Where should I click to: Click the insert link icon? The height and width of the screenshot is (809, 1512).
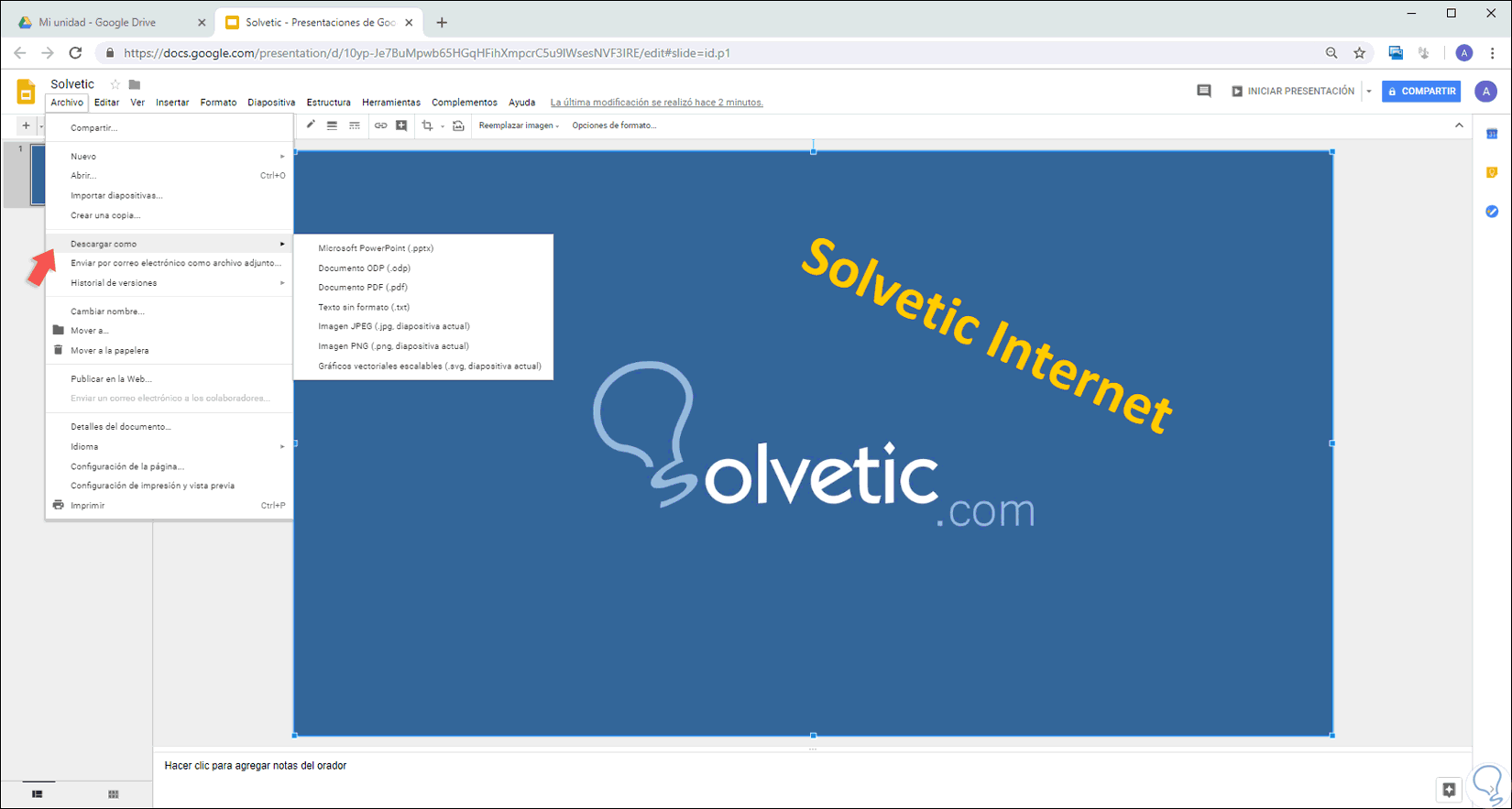click(x=380, y=126)
